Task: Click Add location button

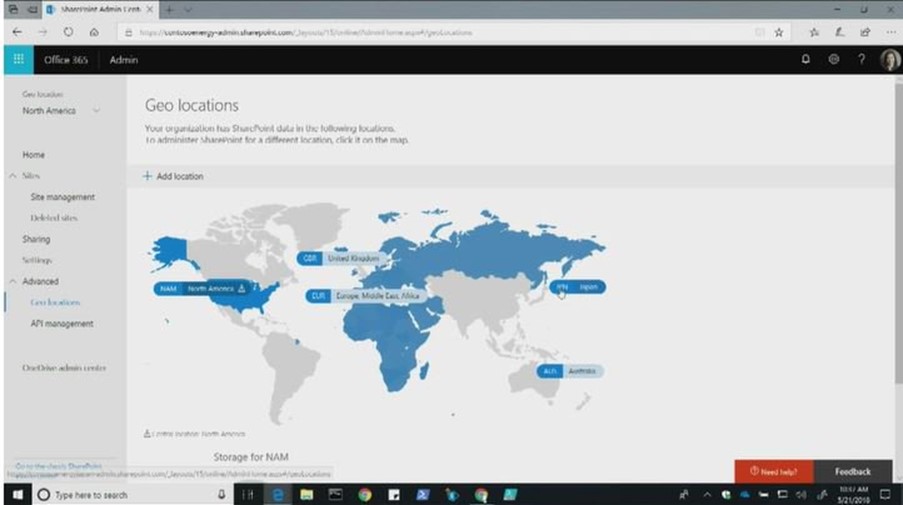Action: 173,176
